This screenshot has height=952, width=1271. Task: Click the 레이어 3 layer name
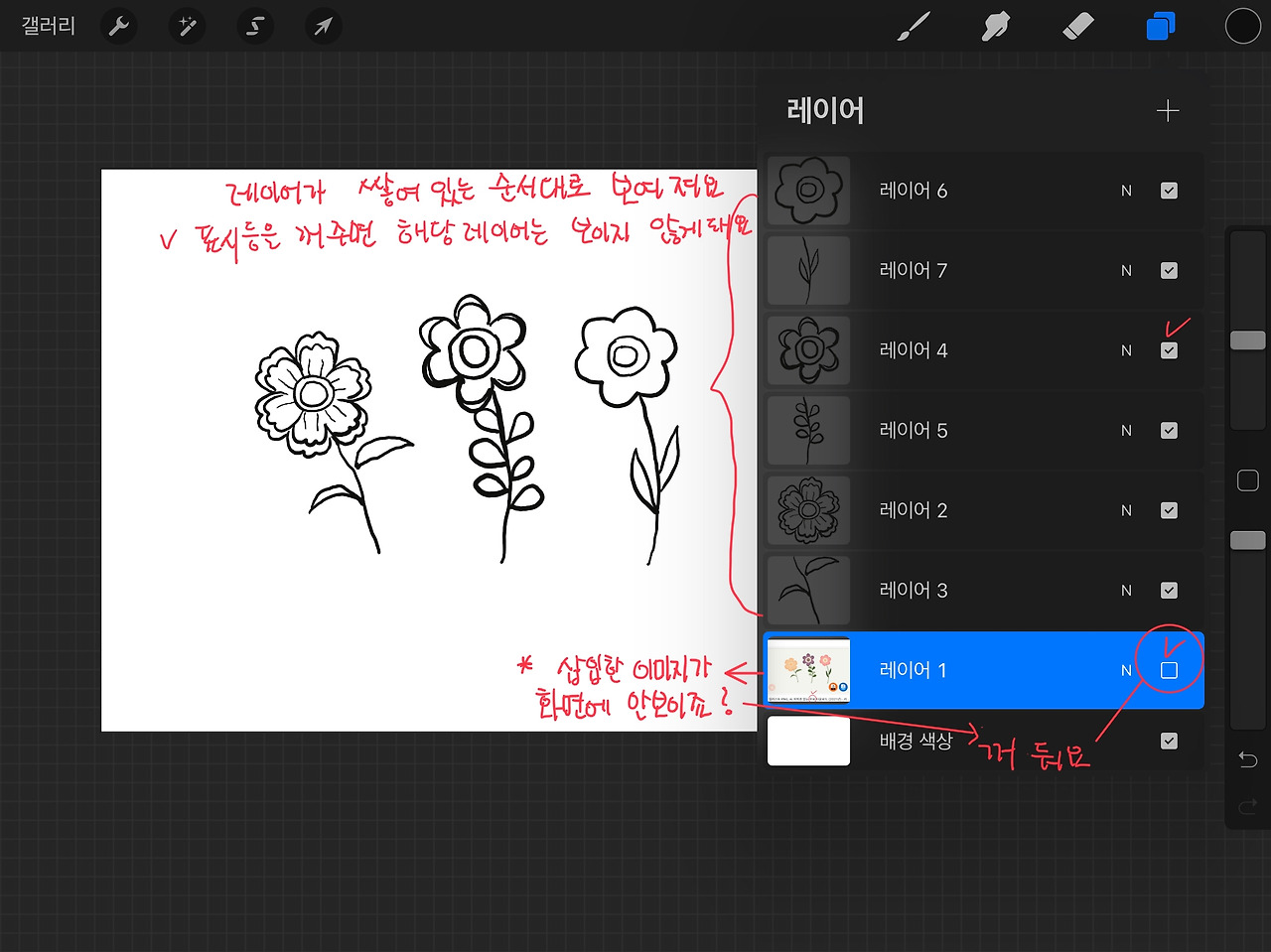click(x=914, y=591)
